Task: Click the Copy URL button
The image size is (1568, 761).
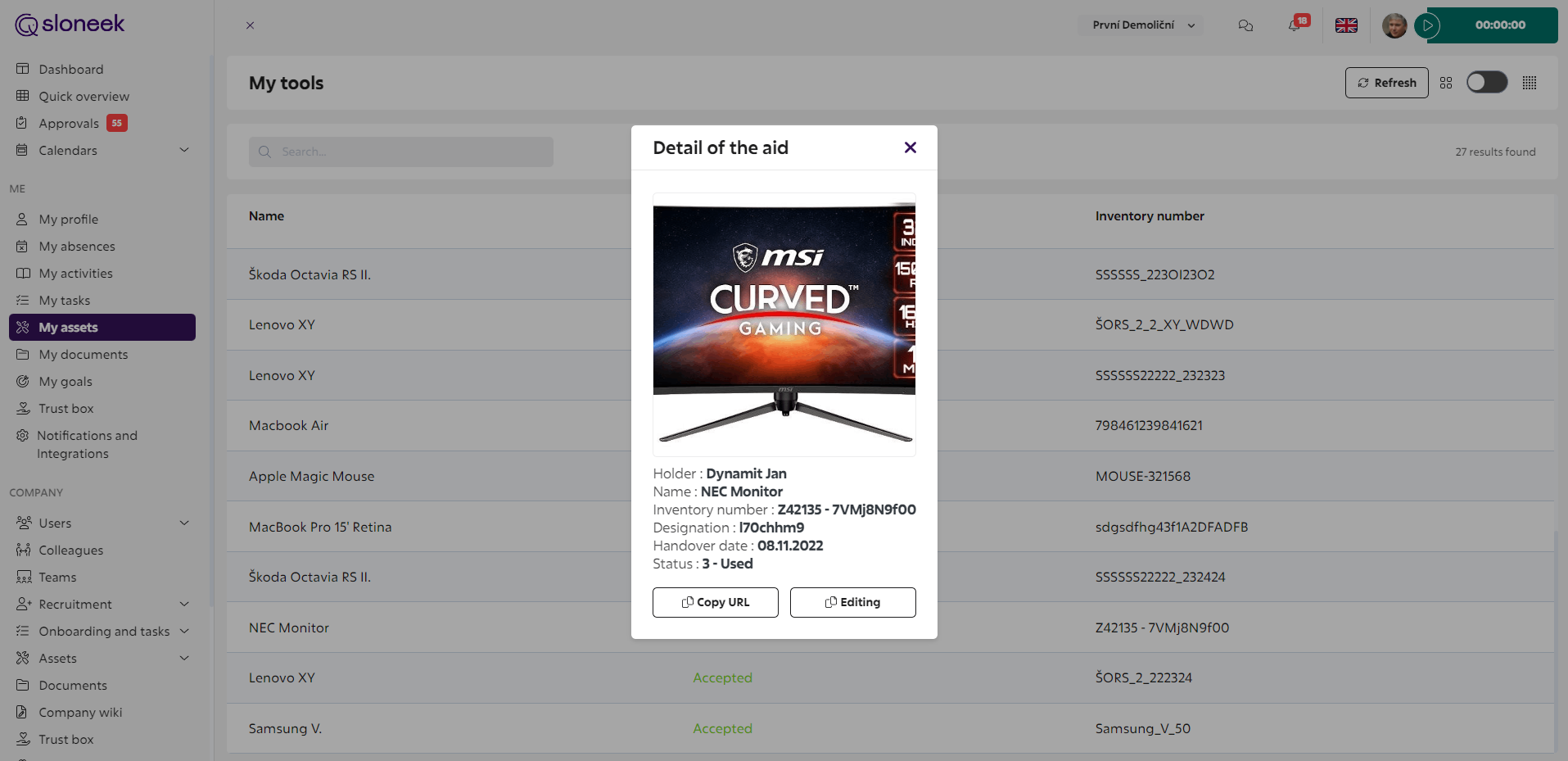Action: pos(716,602)
